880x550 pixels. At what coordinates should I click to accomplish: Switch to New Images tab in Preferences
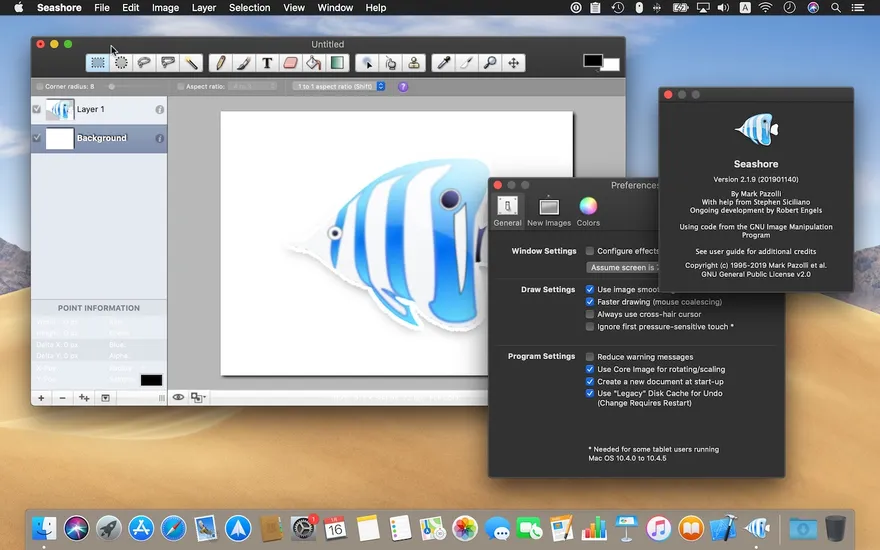point(549,212)
